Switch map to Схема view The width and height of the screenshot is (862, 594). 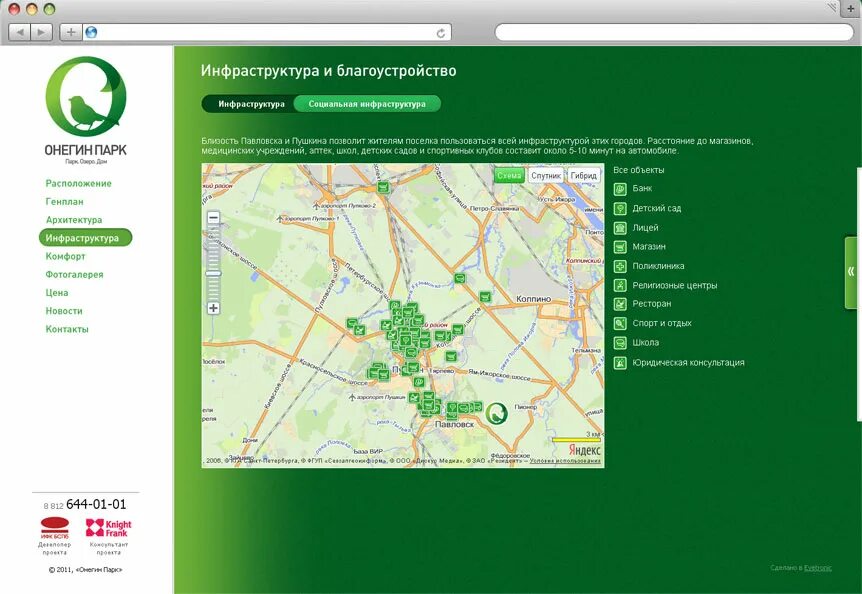pos(509,175)
